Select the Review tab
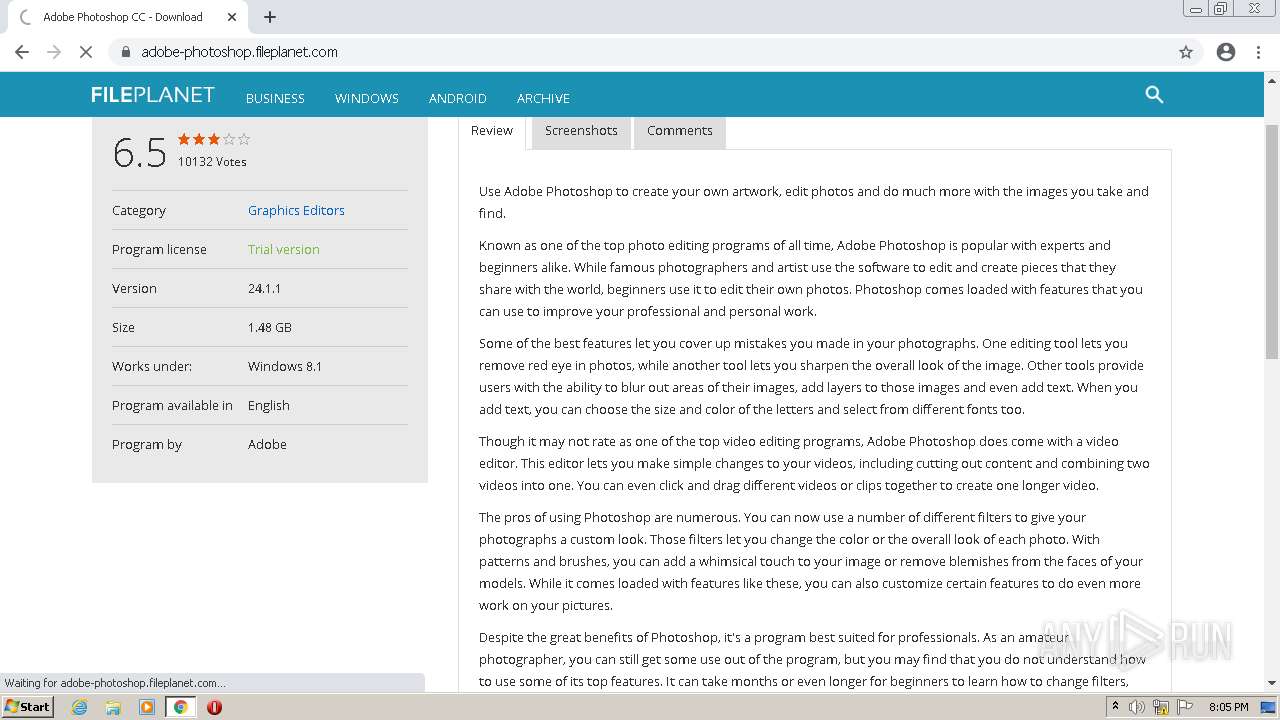This screenshot has width=1280, height=720. coord(492,131)
